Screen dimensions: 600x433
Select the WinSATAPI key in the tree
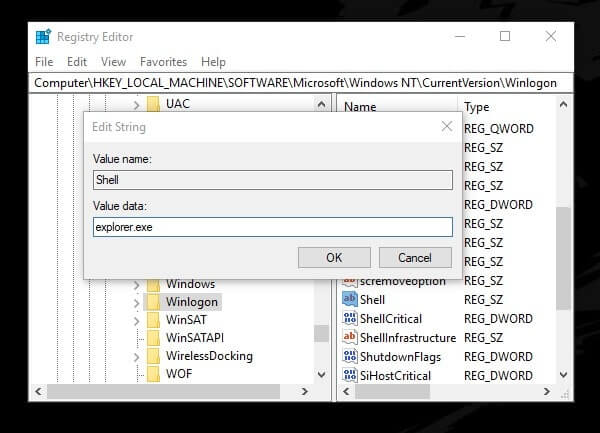pyautogui.click(x=195, y=338)
